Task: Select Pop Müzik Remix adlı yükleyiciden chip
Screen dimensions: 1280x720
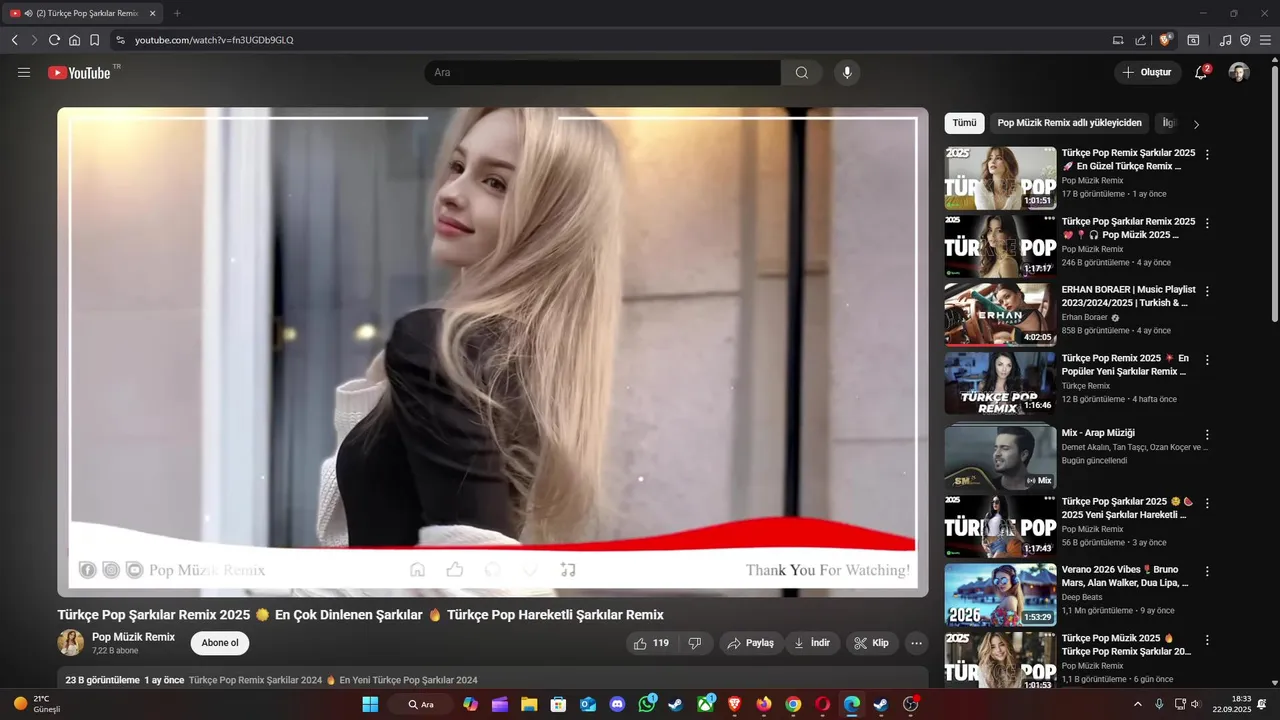Action: pos(1069,123)
